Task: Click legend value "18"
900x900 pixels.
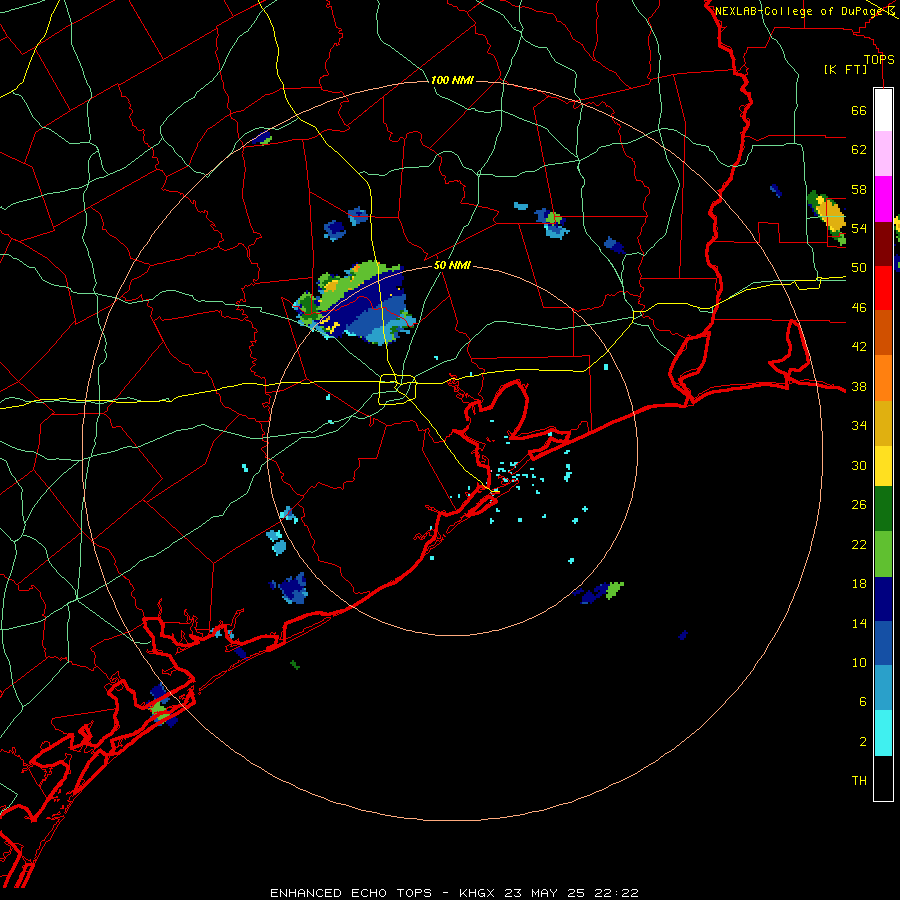Action: (859, 584)
